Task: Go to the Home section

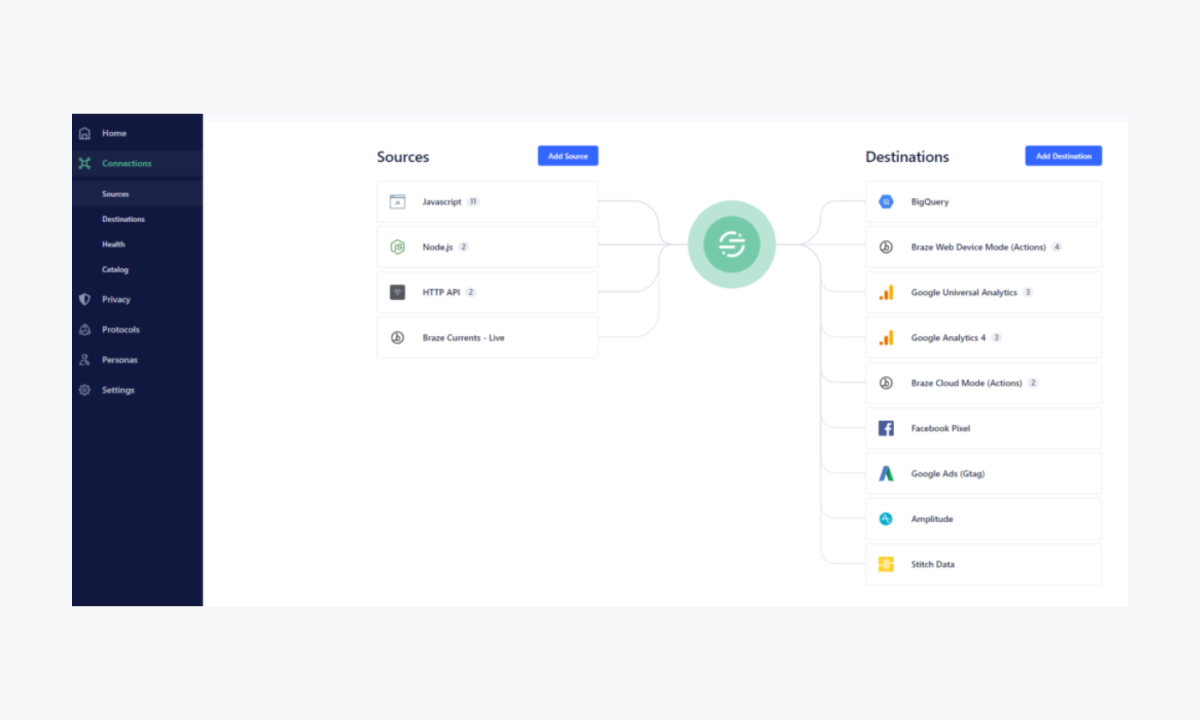Action: (113, 132)
